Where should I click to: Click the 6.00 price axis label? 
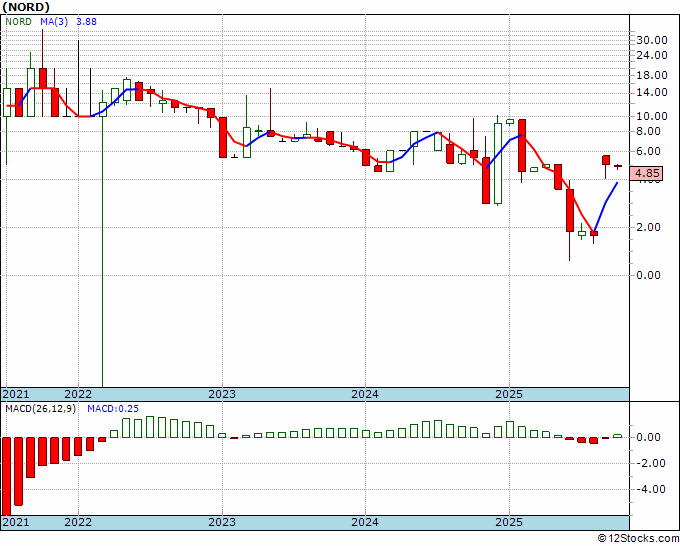[x=648, y=151]
